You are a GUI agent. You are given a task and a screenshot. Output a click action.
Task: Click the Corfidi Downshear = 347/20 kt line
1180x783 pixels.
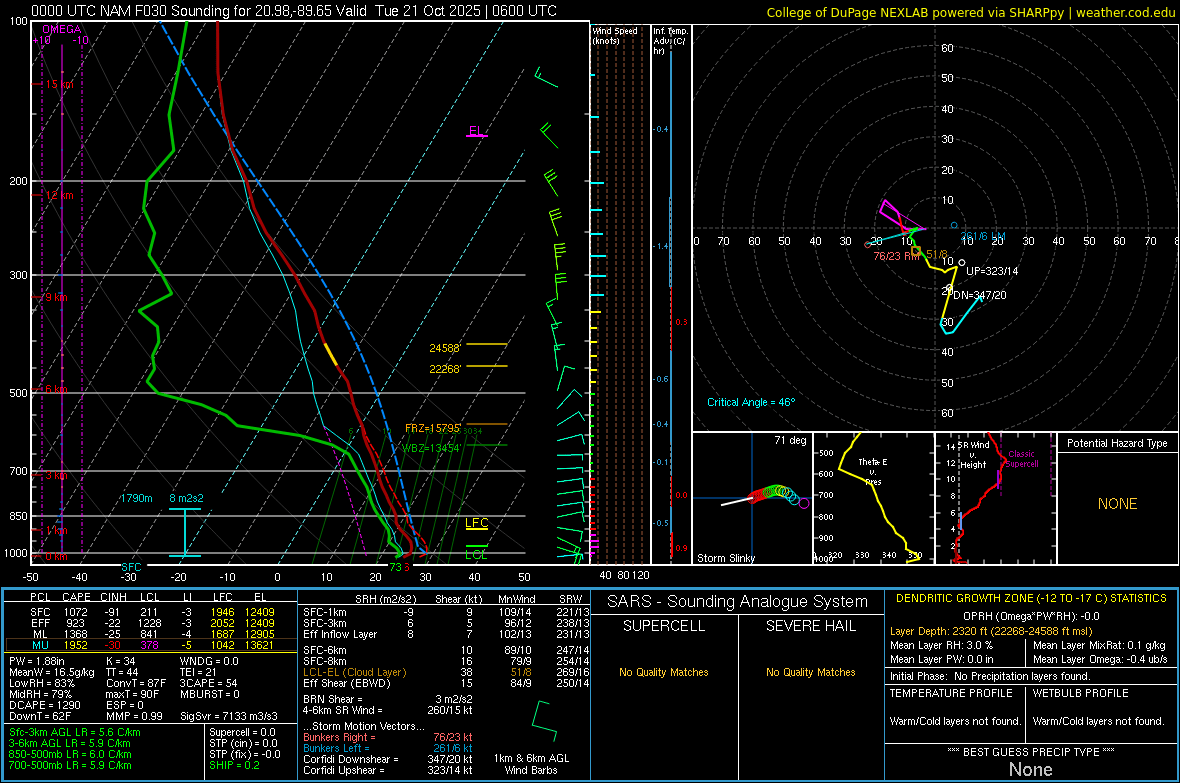coord(388,759)
